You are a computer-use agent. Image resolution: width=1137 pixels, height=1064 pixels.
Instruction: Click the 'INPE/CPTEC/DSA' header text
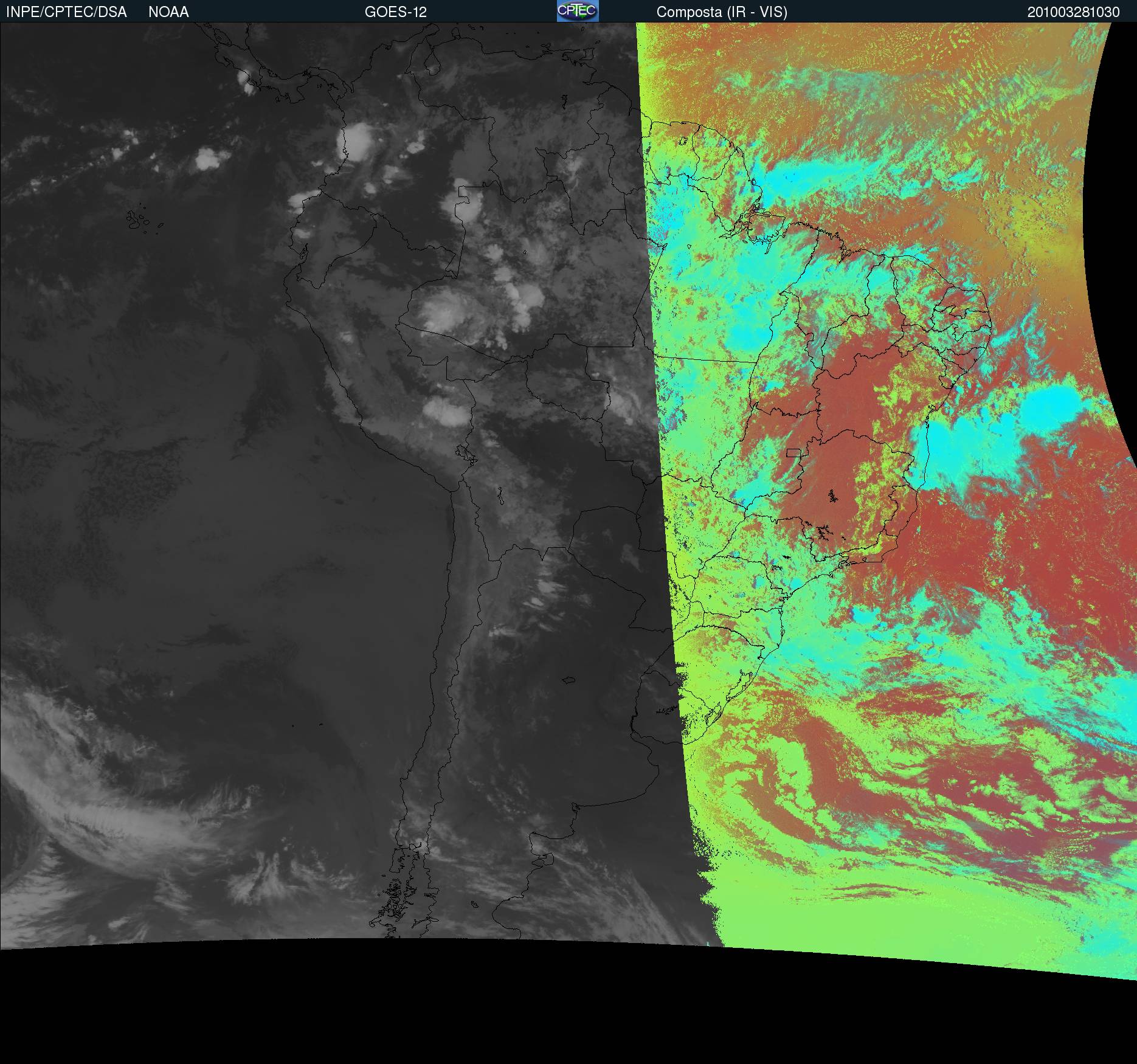66,12
